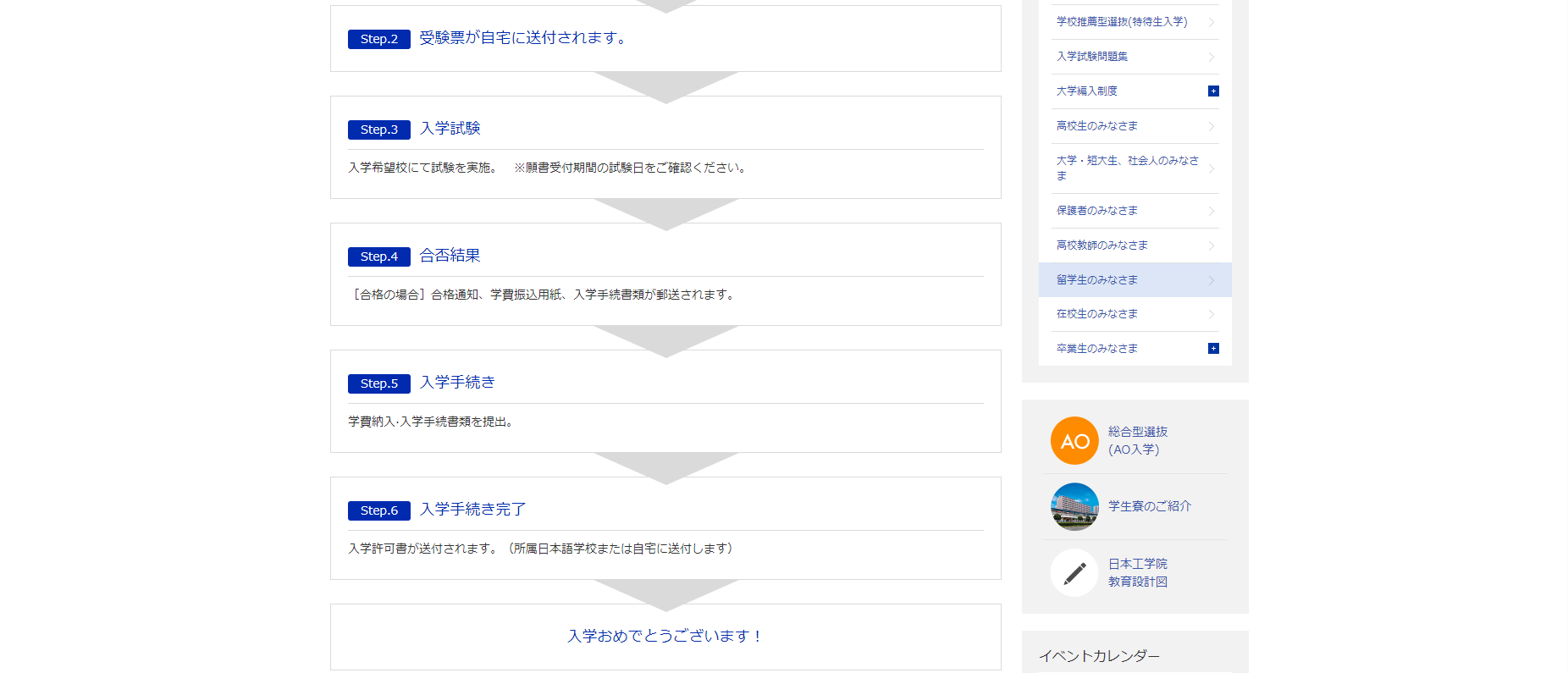The height and width of the screenshot is (673, 1568).
Task: Select 大学・短大生、社会人のみなさま menu item
Action: [x=1127, y=168]
